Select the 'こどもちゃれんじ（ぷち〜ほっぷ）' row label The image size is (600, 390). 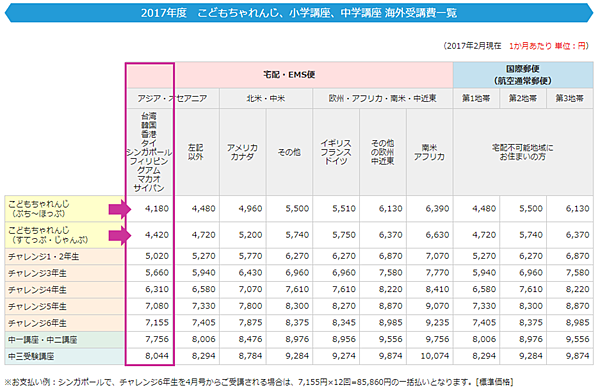64,209
